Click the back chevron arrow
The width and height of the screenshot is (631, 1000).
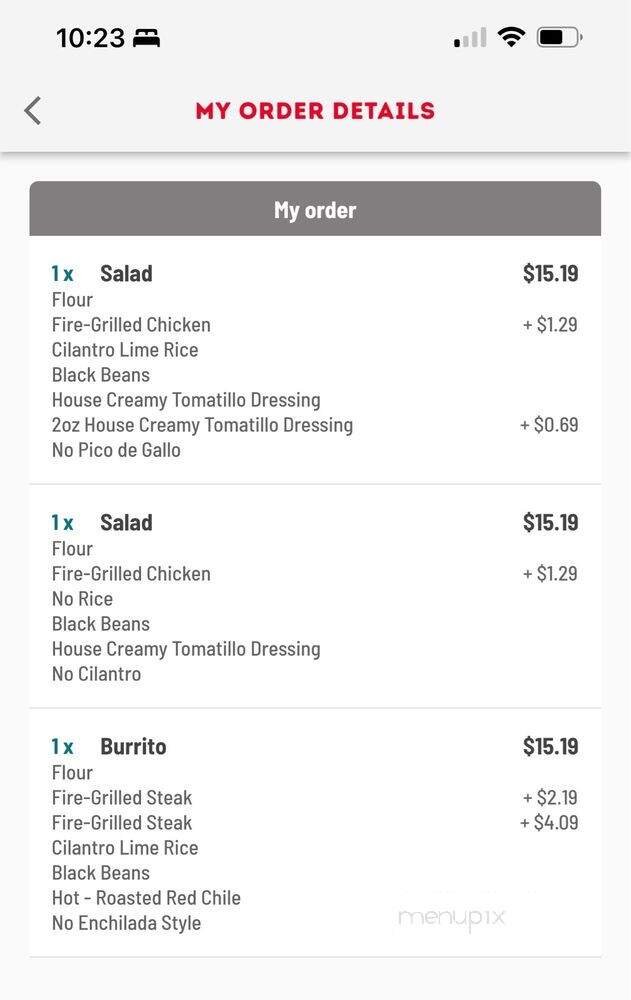32,110
